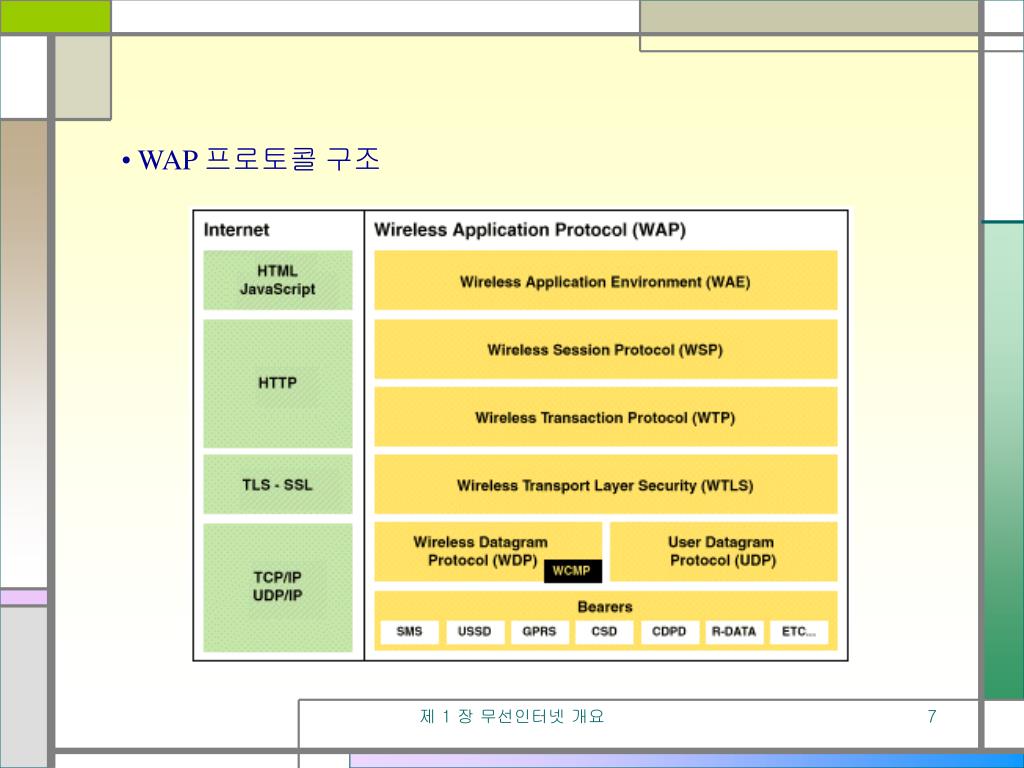The width and height of the screenshot is (1024, 768).
Task: Select the 'HTTP' green box
Action: coord(278,383)
